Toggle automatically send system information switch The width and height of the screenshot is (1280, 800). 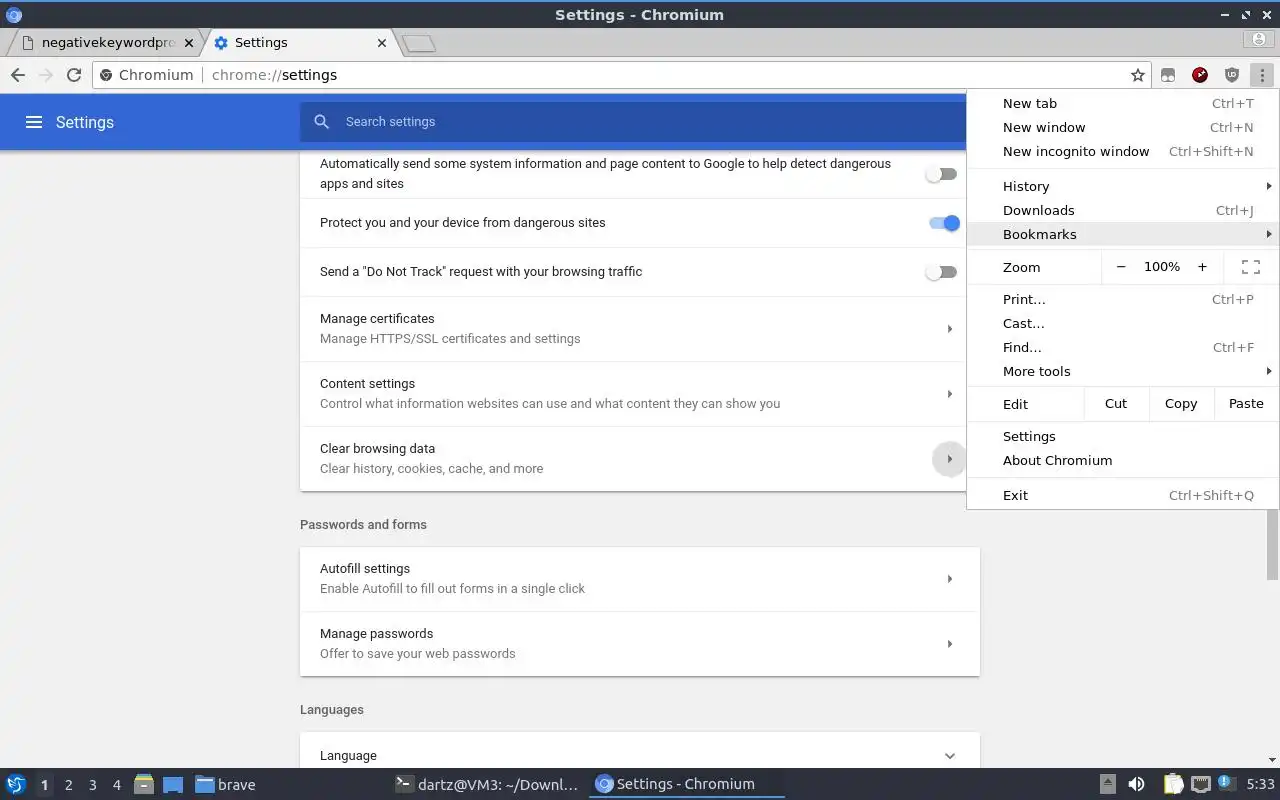941,174
